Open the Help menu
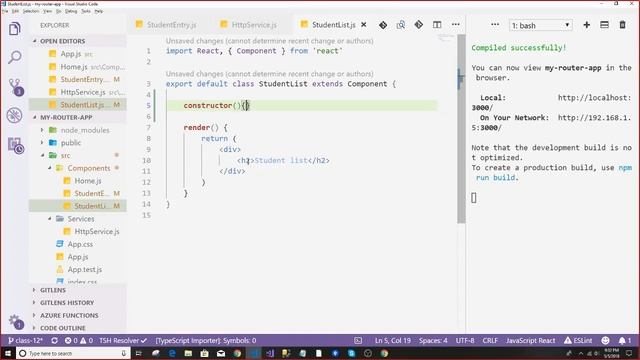The width and height of the screenshot is (640, 360). click(x=99, y=11)
